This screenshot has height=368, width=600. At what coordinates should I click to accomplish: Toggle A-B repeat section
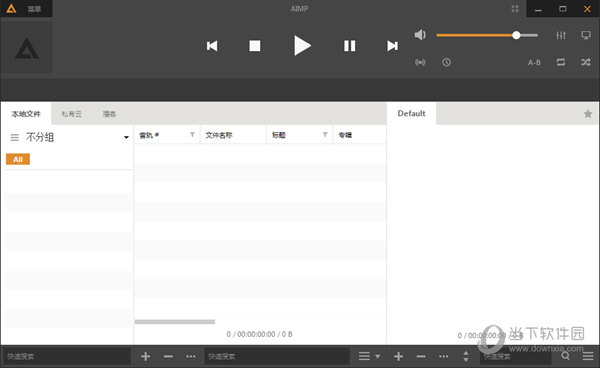click(534, 62)
